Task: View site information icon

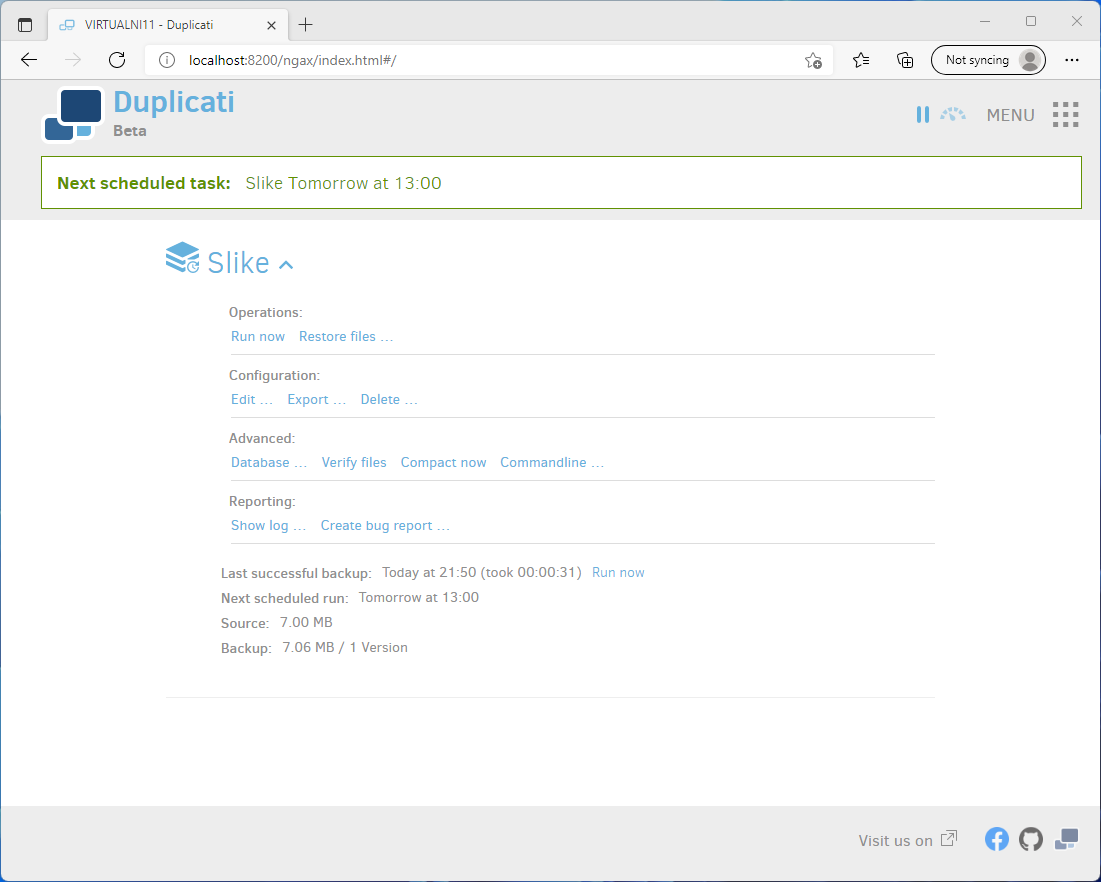Action: click(166, 60)
